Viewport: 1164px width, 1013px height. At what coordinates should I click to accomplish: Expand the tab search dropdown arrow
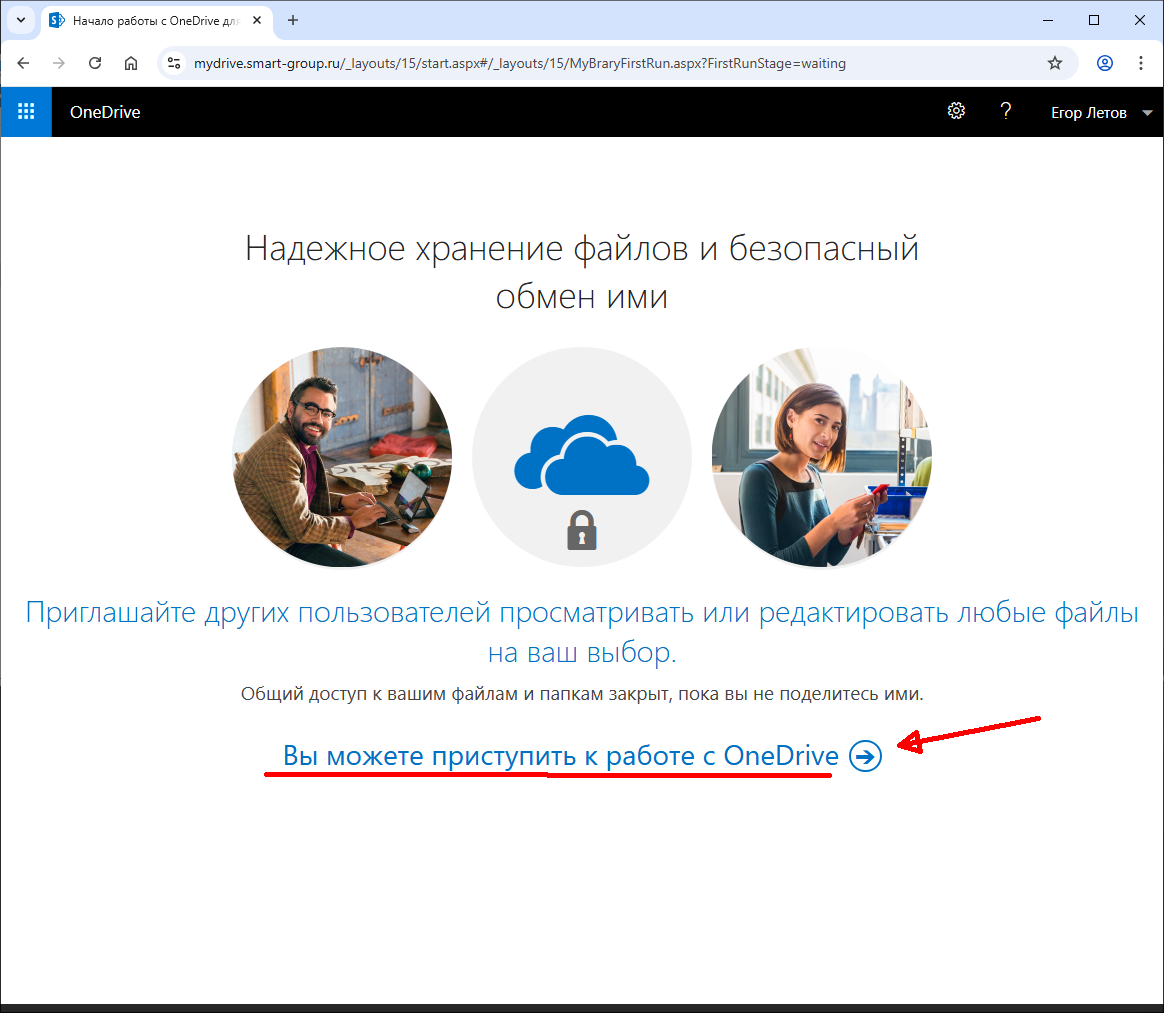pyautogui.click(x=20, y=20)
